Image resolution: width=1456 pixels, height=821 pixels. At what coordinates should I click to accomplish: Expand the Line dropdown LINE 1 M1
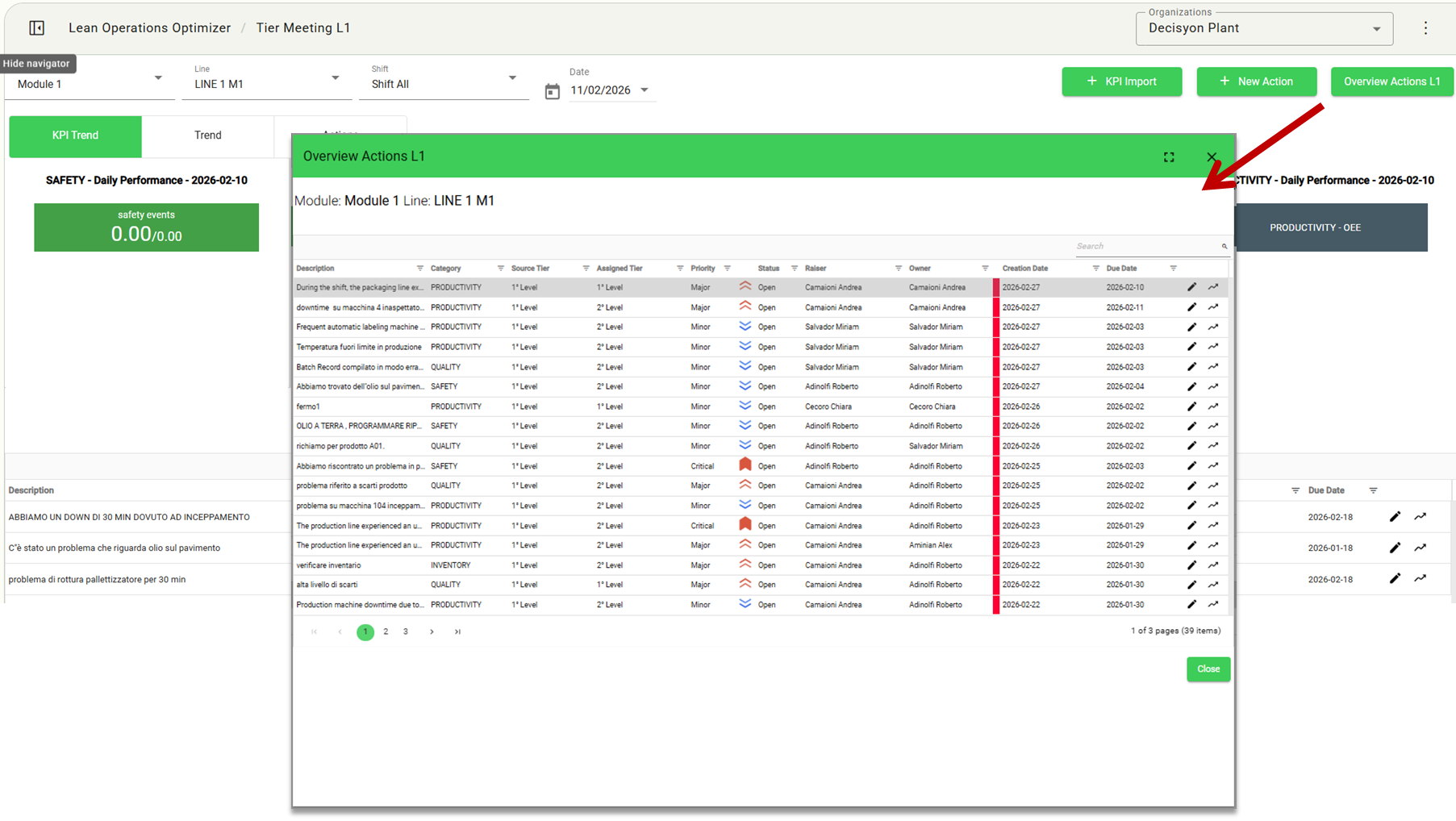[x=266, y=84]
